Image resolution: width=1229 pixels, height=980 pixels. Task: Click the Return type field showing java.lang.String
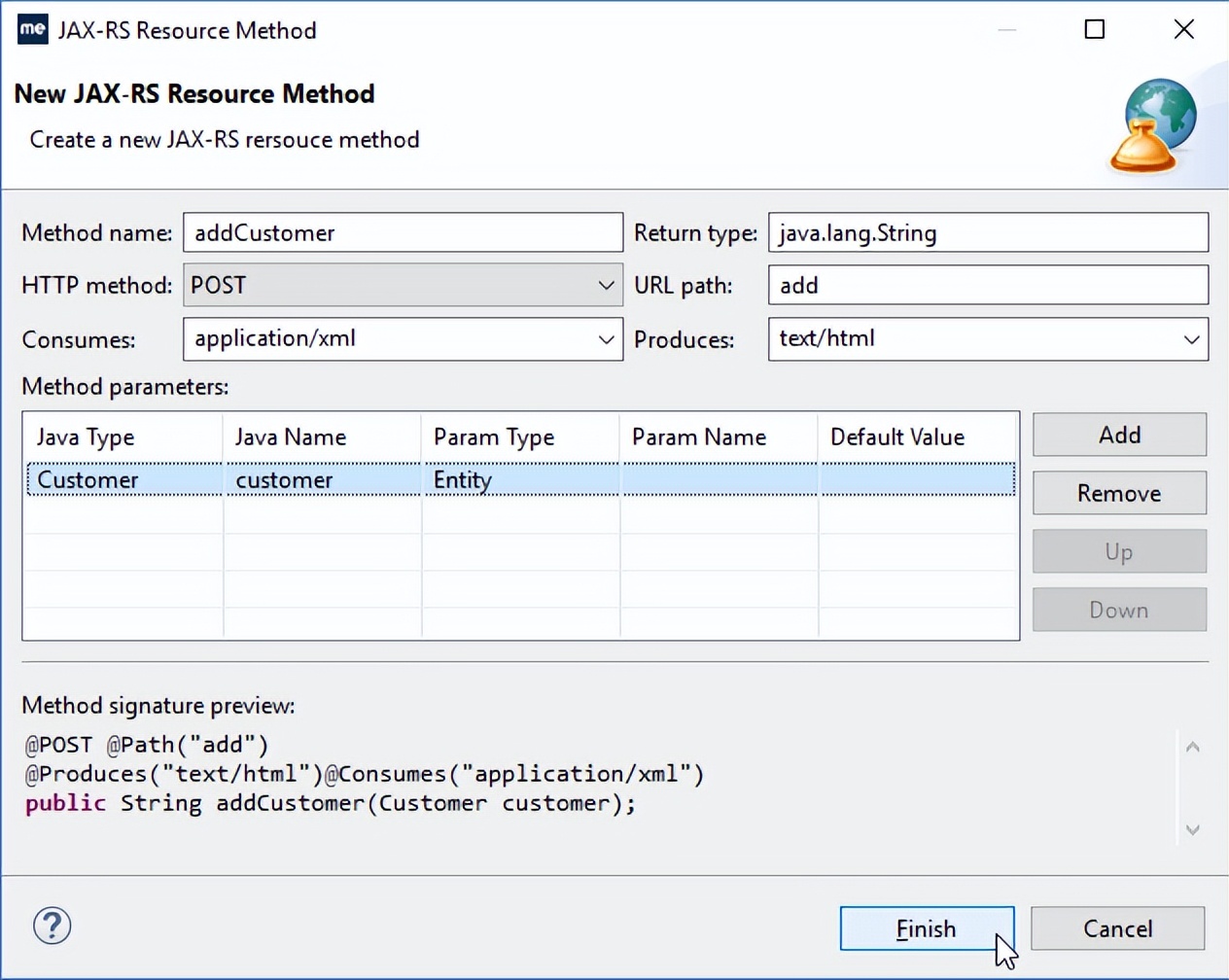click(988, 232)
